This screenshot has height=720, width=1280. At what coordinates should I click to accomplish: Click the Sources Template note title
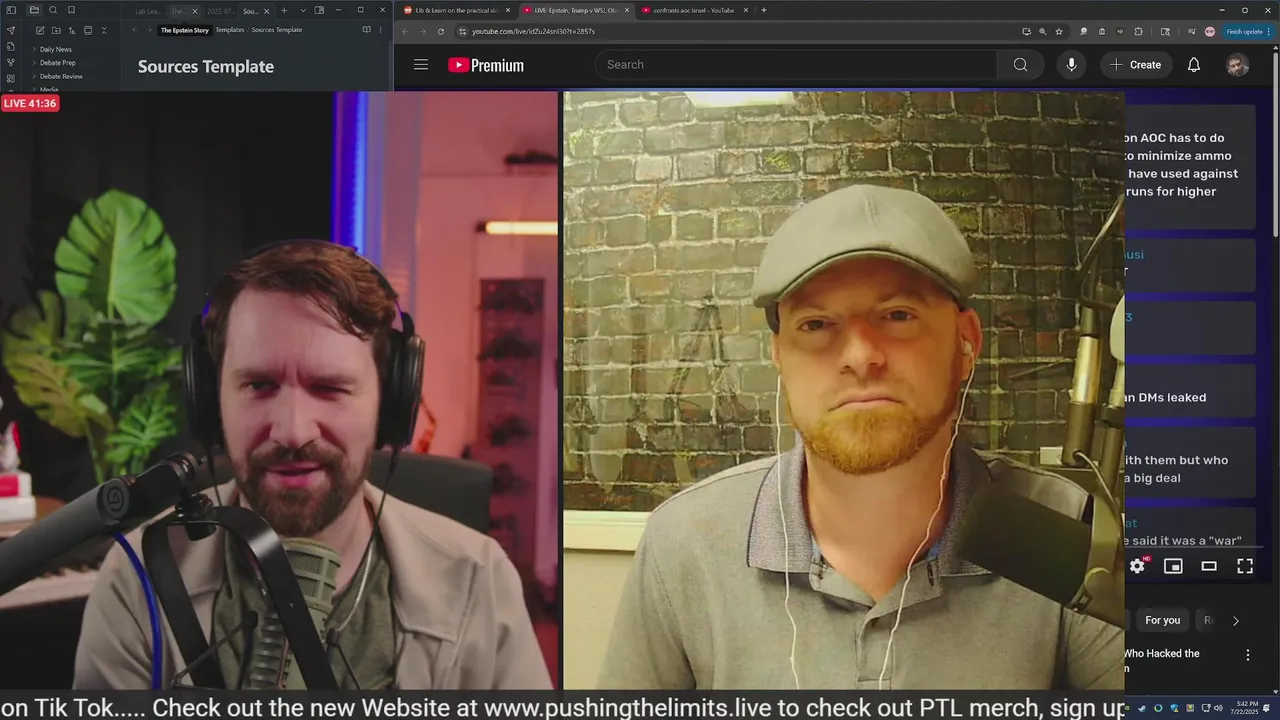206,67
